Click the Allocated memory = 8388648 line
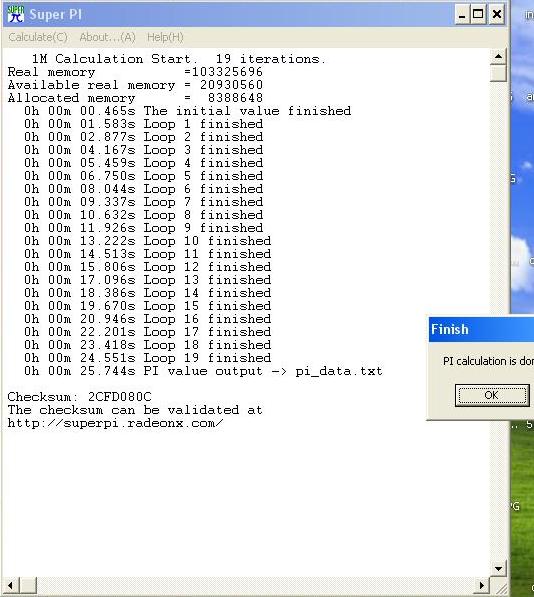 135,98
